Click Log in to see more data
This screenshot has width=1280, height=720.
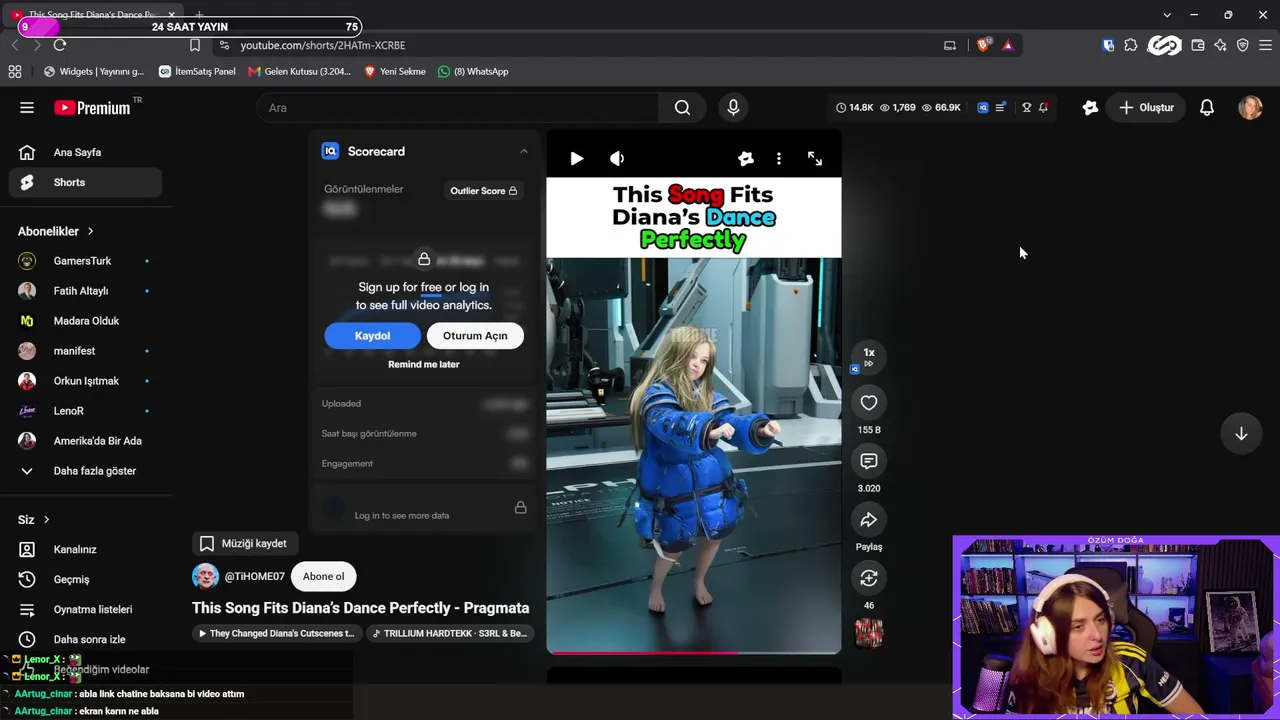(402, 516)
